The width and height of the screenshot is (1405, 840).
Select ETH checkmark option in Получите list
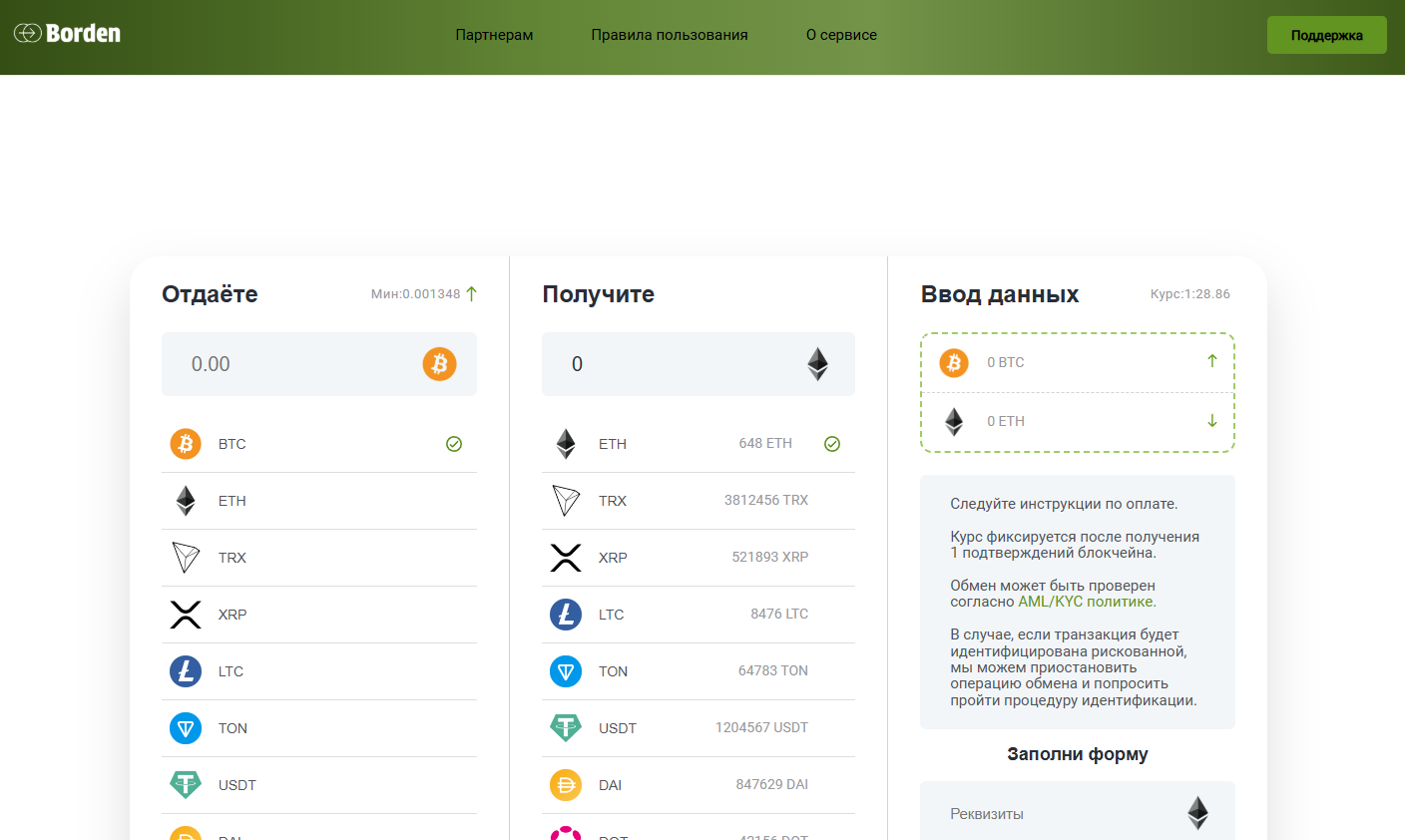832,444
